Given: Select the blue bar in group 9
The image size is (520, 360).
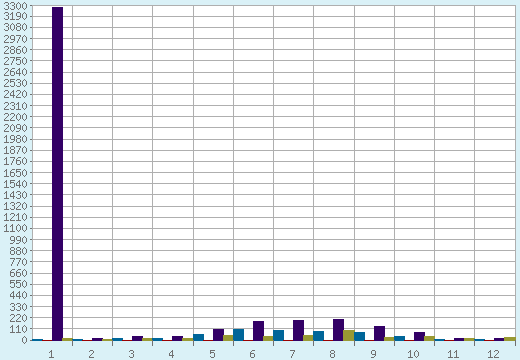Looking at the screenshot, I should [x=359, y=336].
